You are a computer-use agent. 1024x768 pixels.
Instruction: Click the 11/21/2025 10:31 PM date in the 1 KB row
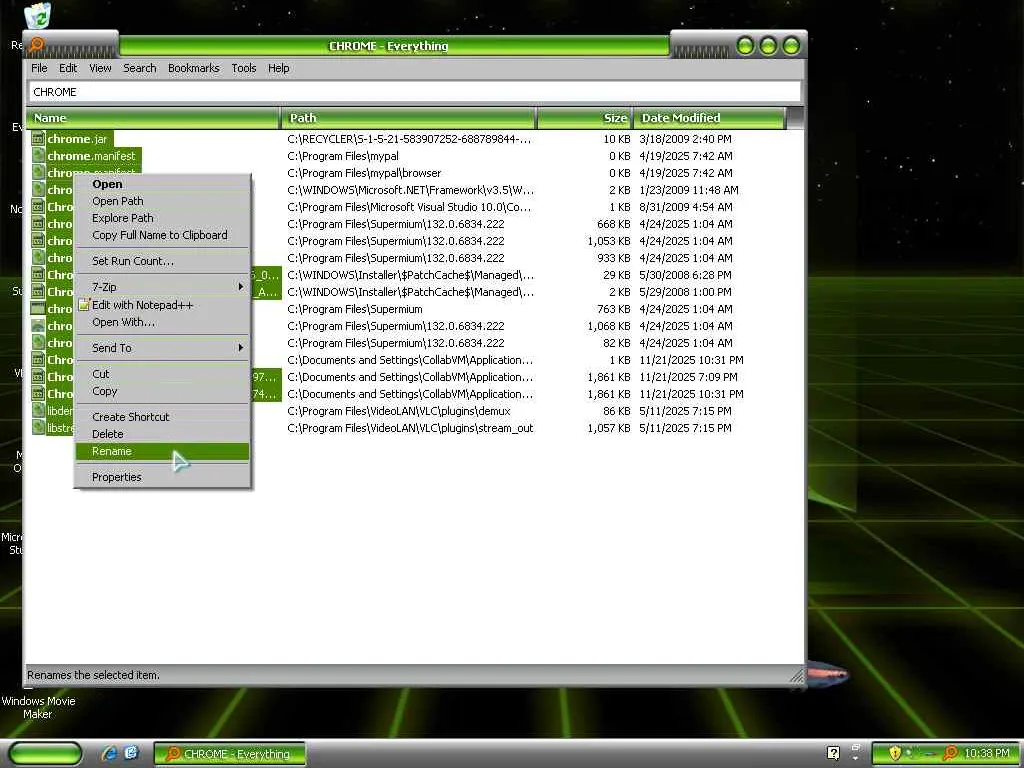(691, 360)
